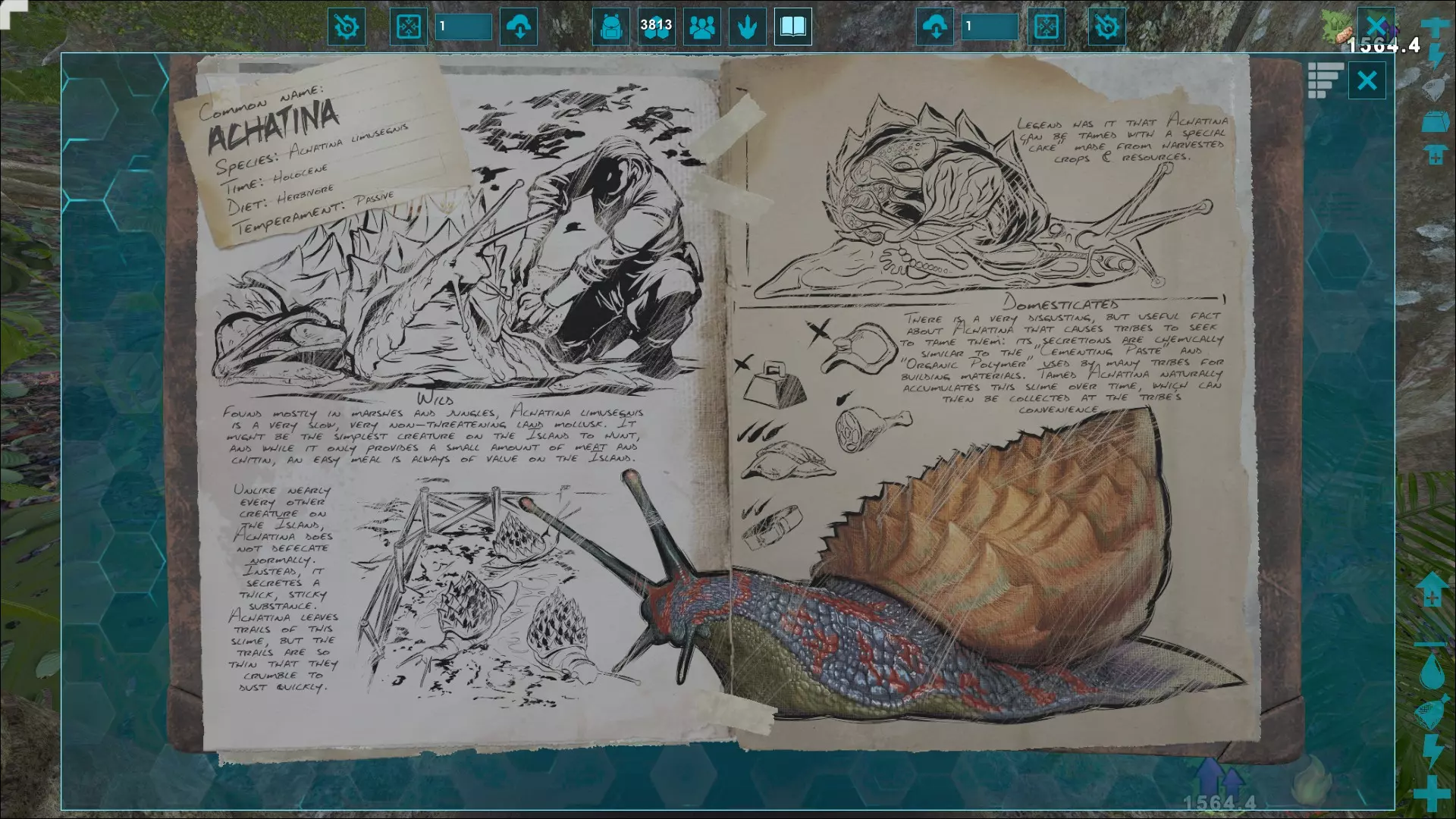1456x819 pixels.
Task: Select the open book dossier tab
Action: click(x=792, y=27)
